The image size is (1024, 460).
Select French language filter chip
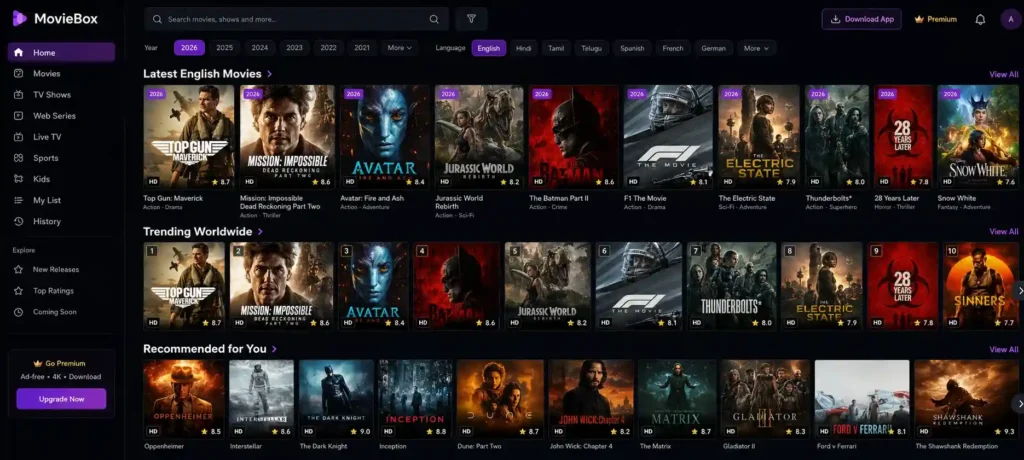(x=673, y=48)
